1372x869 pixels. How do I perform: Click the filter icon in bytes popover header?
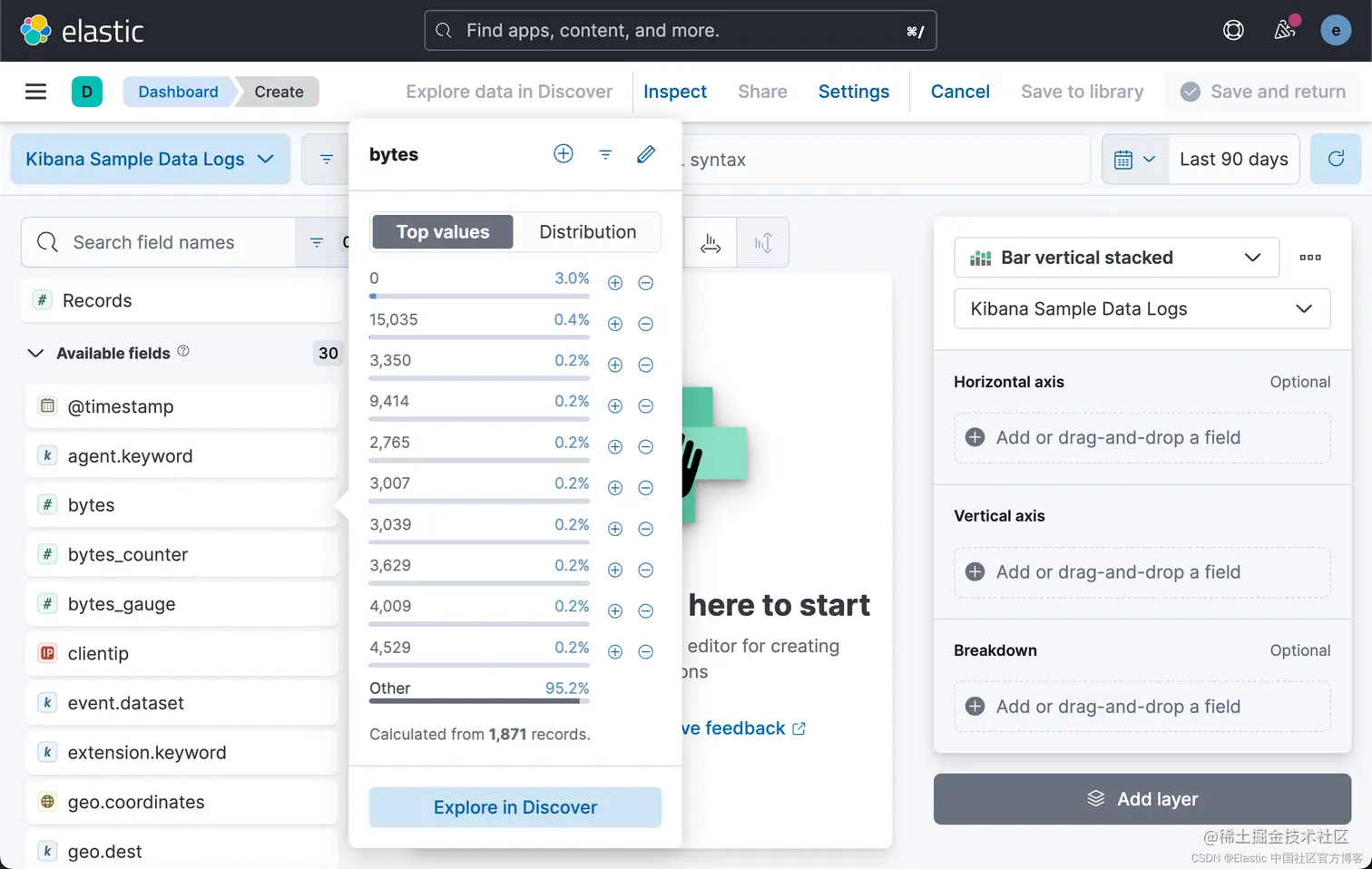[x=605, y=155]
